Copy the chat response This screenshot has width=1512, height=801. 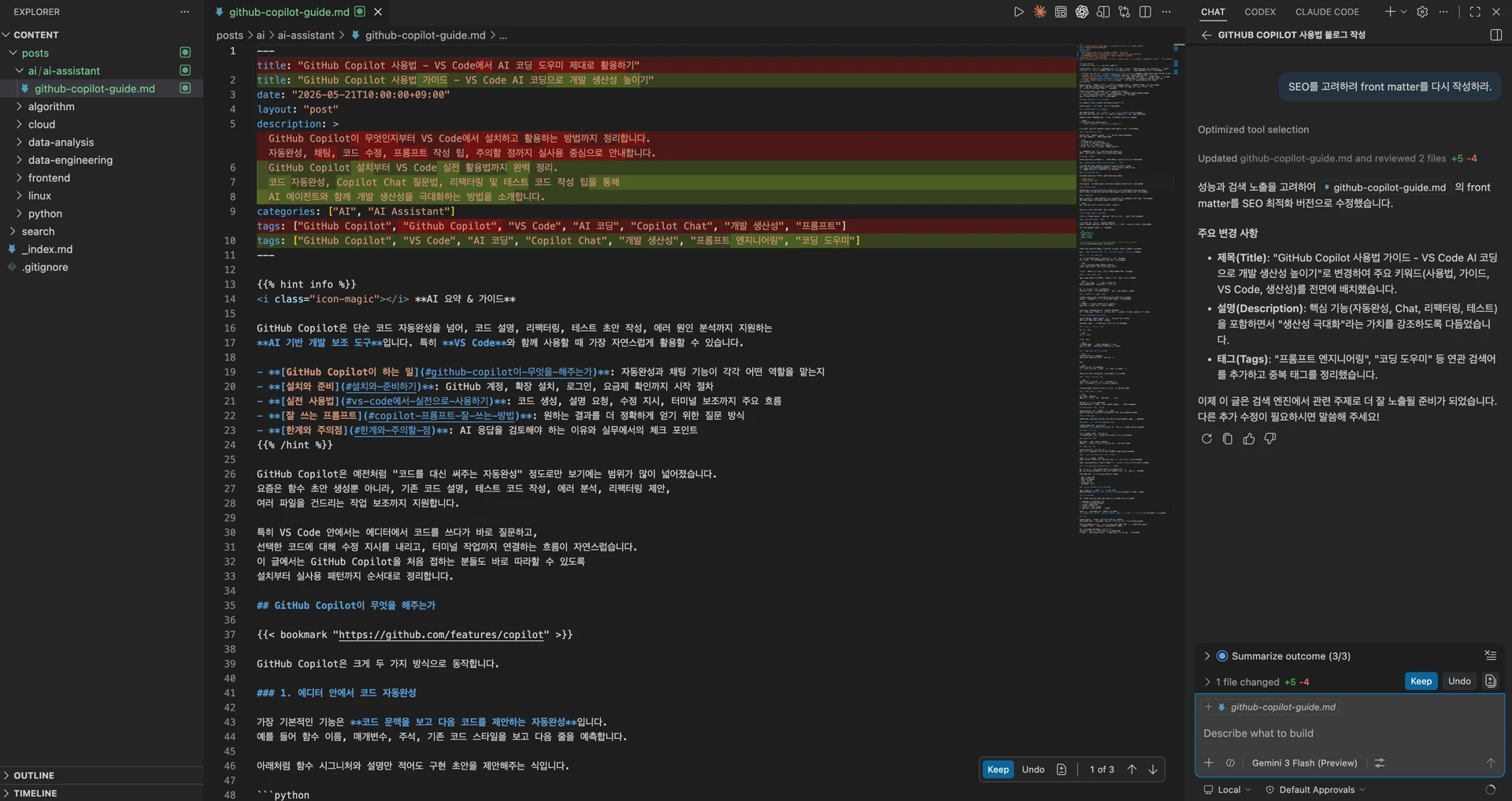(x=1228, y=439)
